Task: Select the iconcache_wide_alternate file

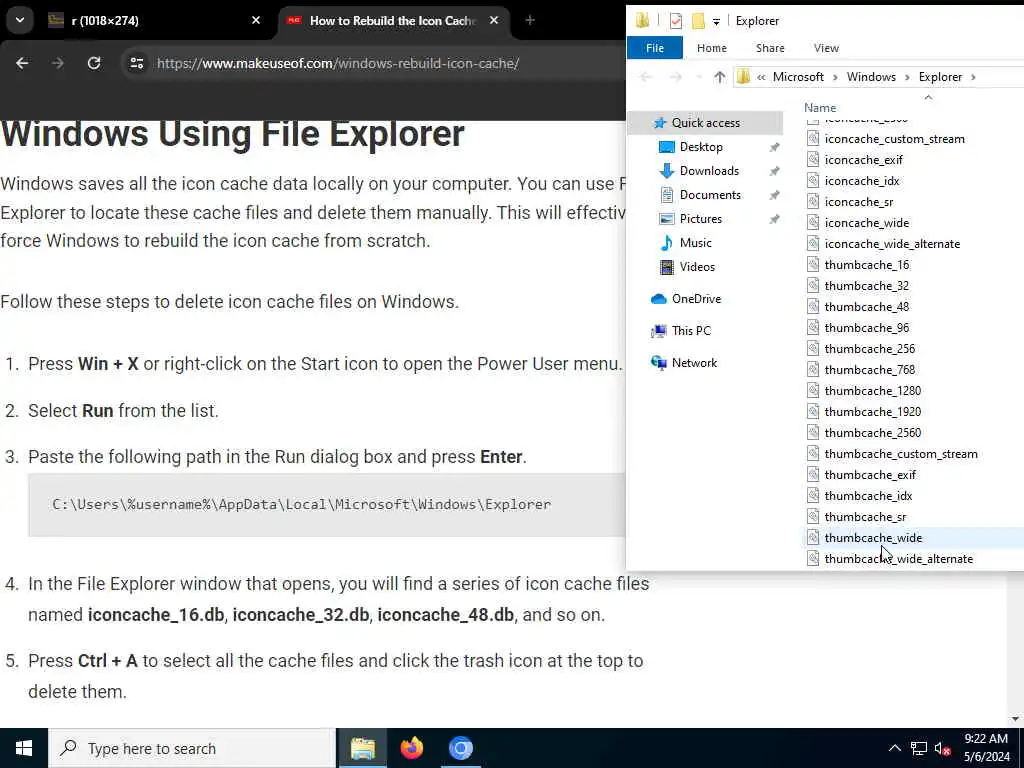Action: pos(892,244)
